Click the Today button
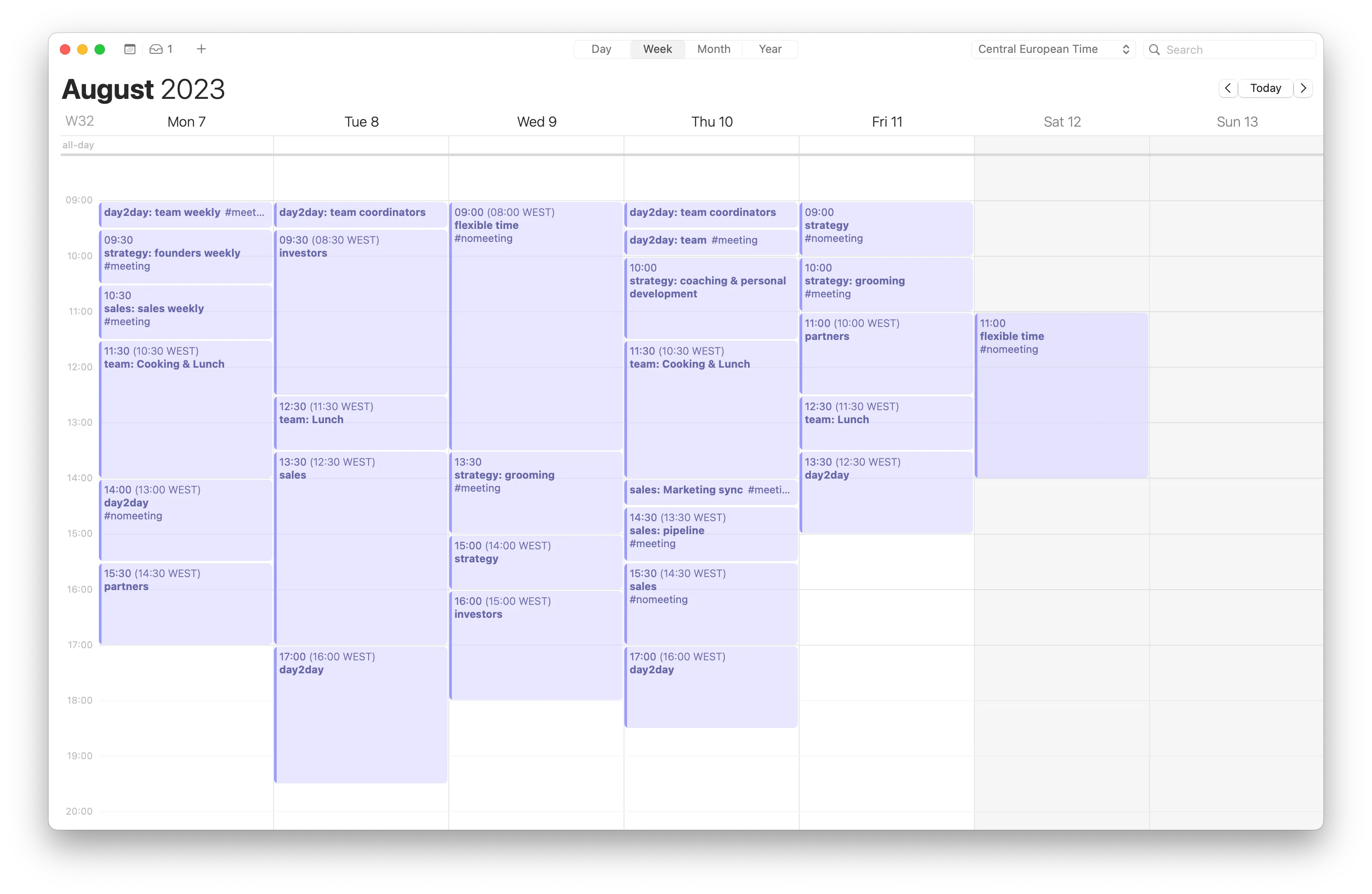Viewport: 1372px width, 894px height. coord(1265,88)
